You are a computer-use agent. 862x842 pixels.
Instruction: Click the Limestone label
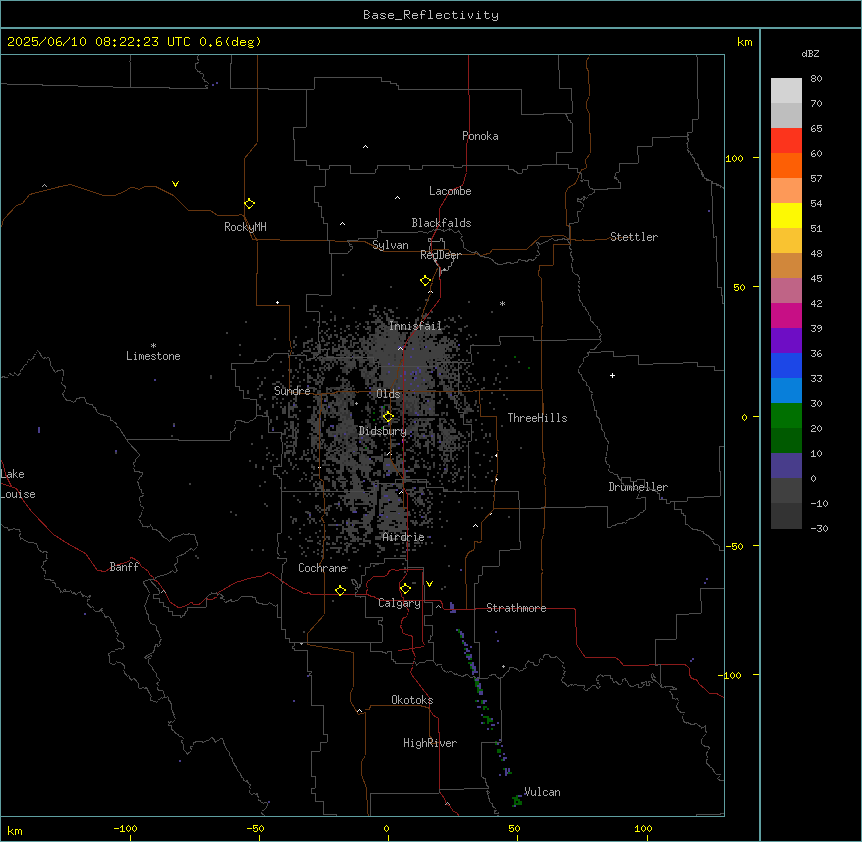153,356
